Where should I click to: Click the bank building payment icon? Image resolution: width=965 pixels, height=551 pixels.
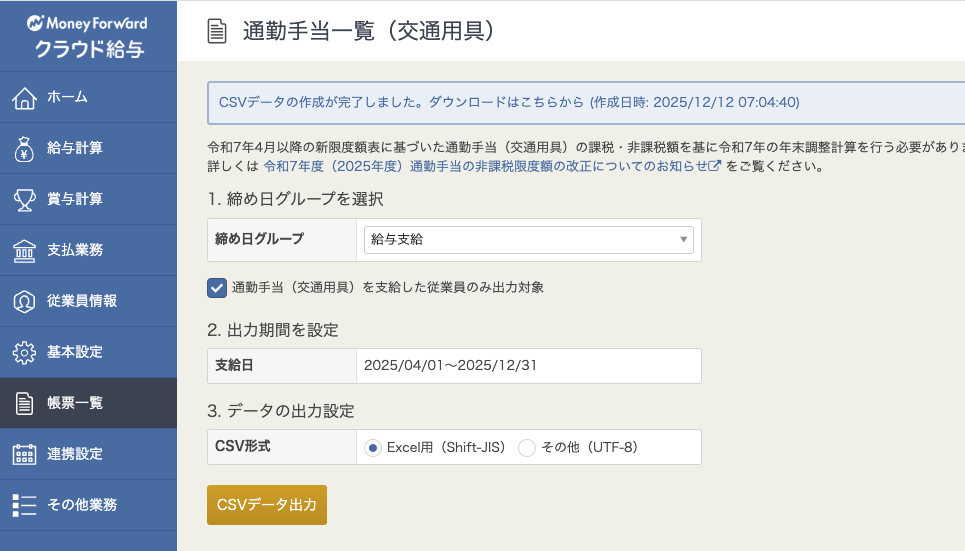point(24,250)
